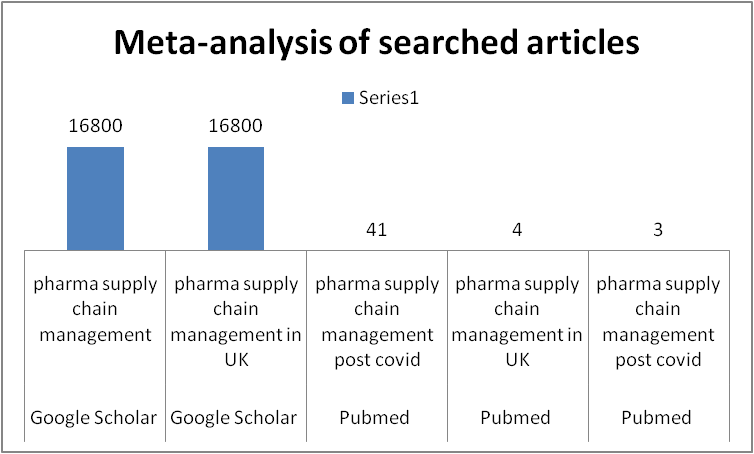Select the first blue bar for Google Scholar
The height and width of the screenshot is (454, 754).
click(x=96, y=198)
